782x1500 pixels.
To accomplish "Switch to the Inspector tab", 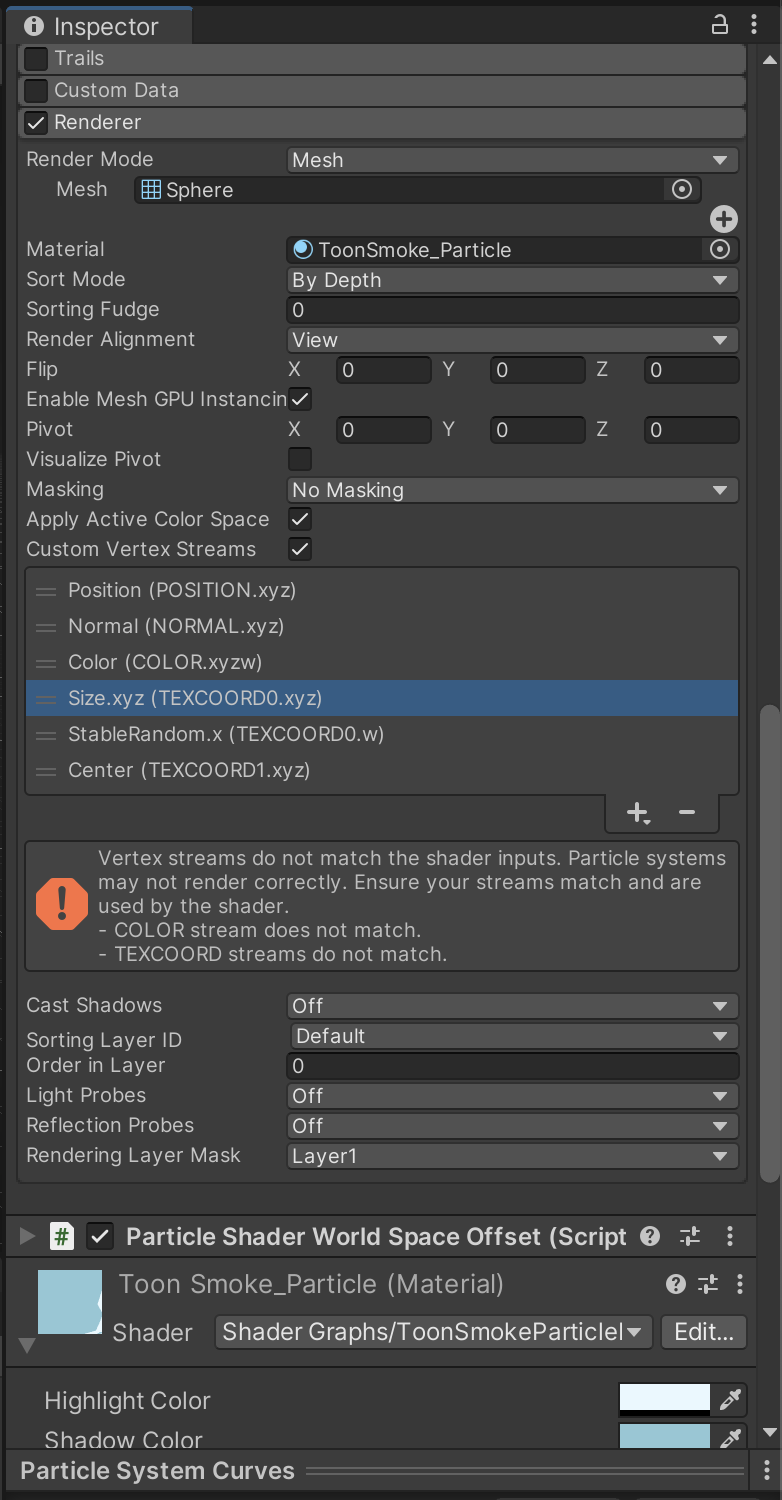I will [x=100, y=26].
